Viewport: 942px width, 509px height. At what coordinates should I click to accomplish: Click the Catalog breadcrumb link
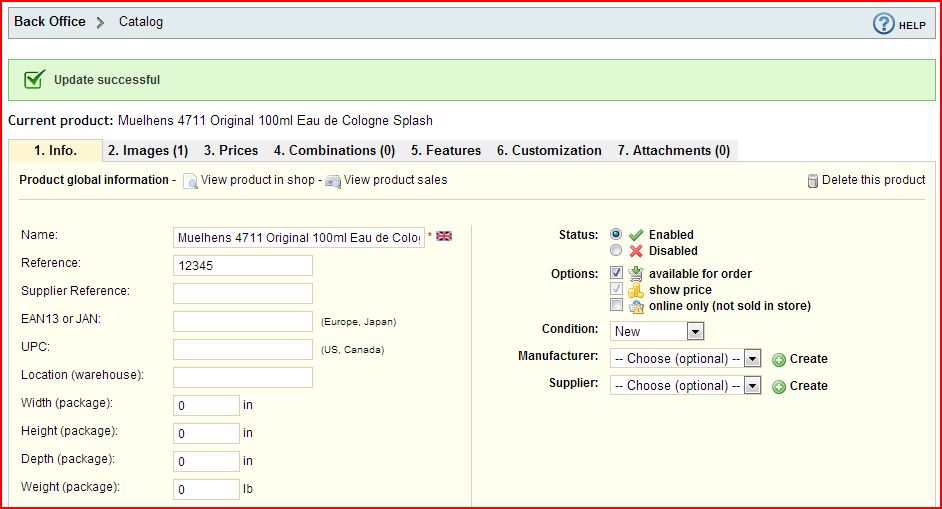coord(141,22)
